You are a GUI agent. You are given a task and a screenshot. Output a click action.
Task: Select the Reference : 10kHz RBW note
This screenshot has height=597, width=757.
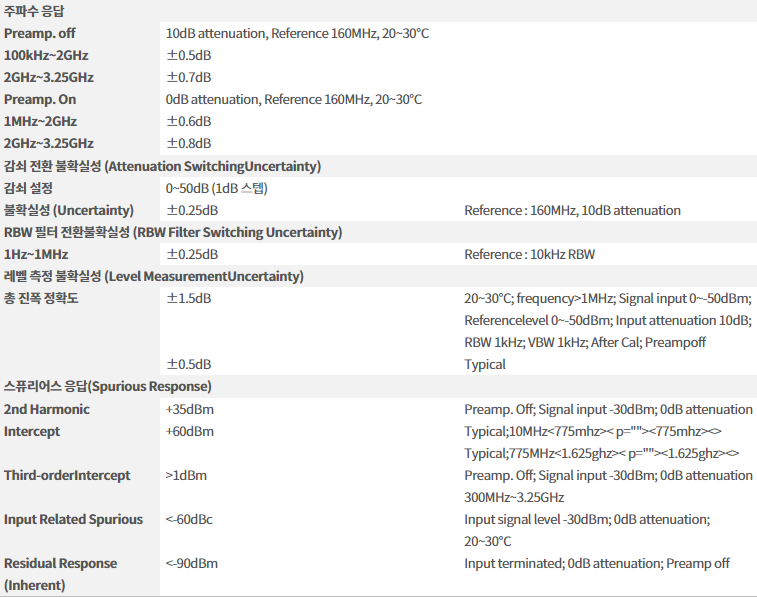pos(530,254)
